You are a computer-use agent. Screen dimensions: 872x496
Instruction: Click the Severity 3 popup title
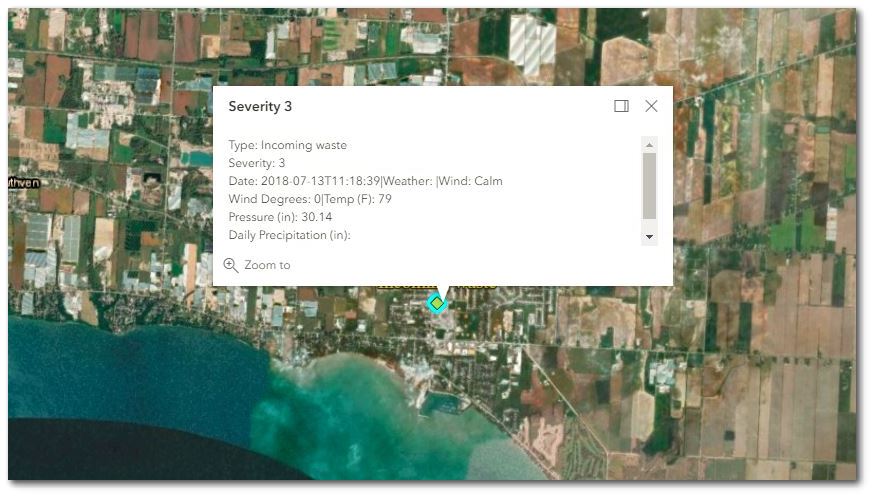point(260,106)
